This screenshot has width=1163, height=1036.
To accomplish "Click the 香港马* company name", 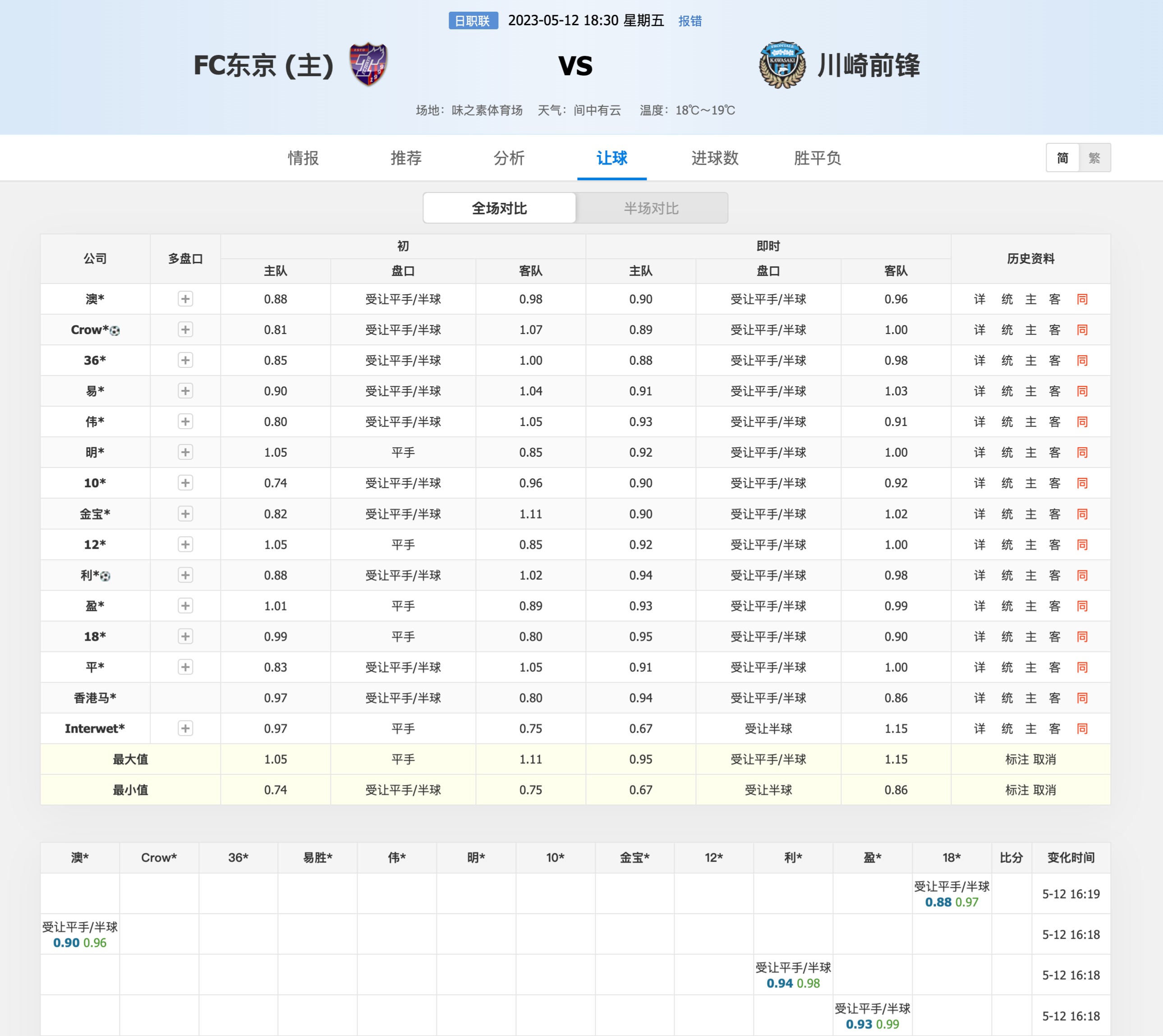I will (x=95, y=698).
